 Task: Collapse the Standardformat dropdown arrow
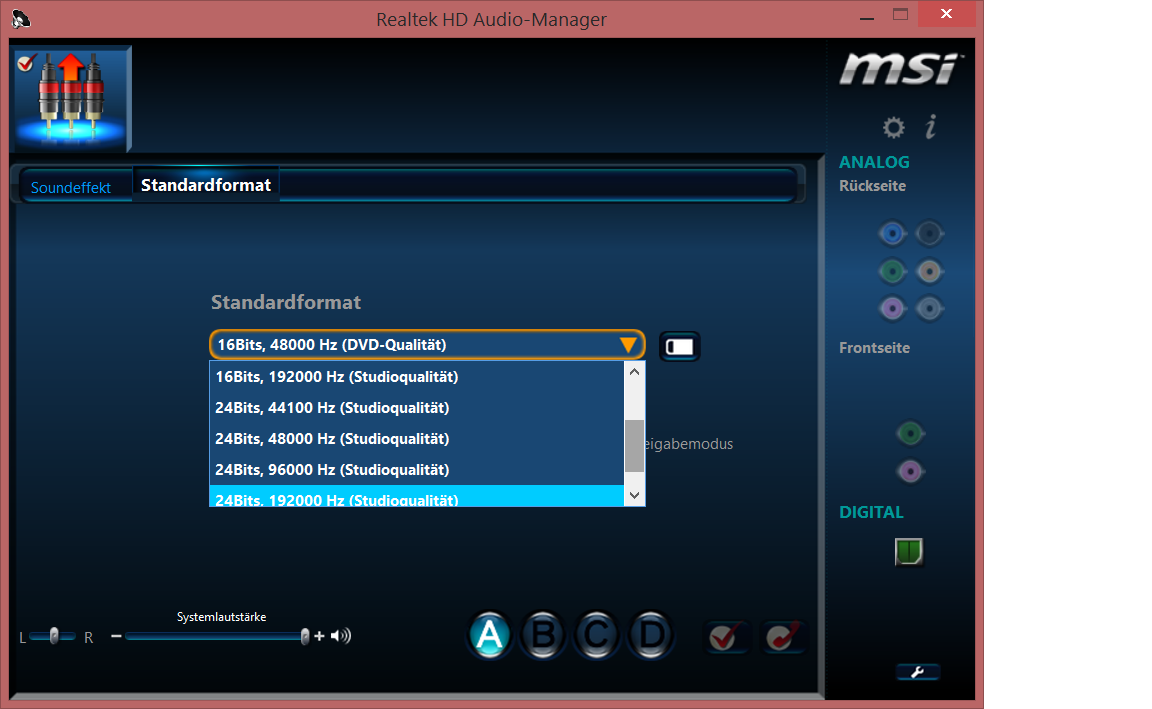pos(627,345)
